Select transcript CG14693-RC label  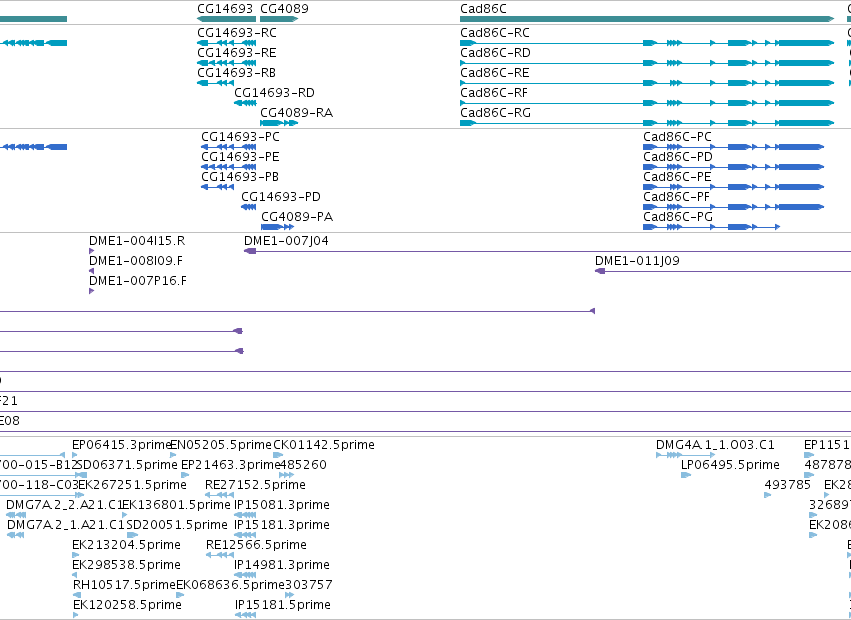pos(237,33)
